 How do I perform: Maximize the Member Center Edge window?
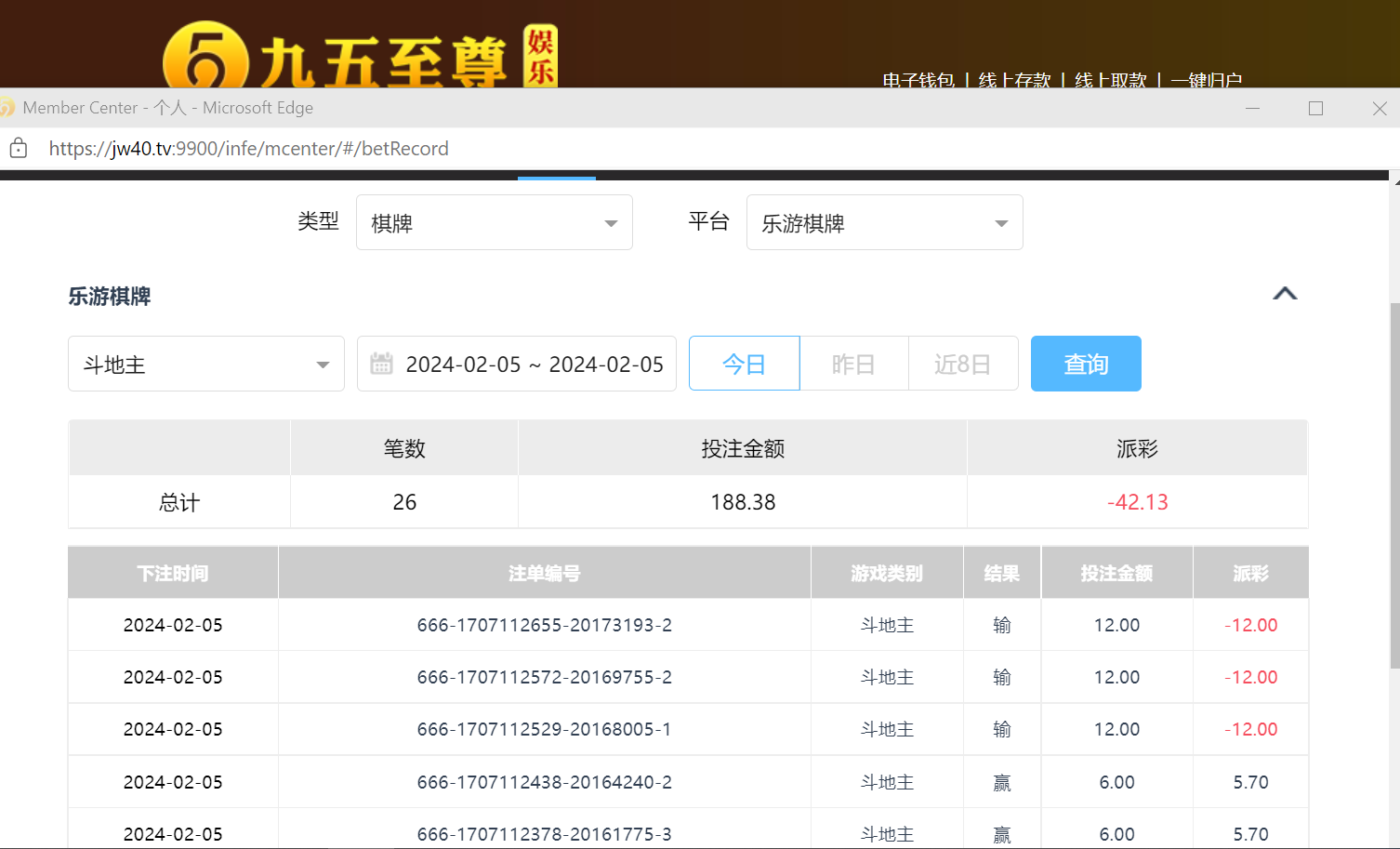coord(1315,108)
